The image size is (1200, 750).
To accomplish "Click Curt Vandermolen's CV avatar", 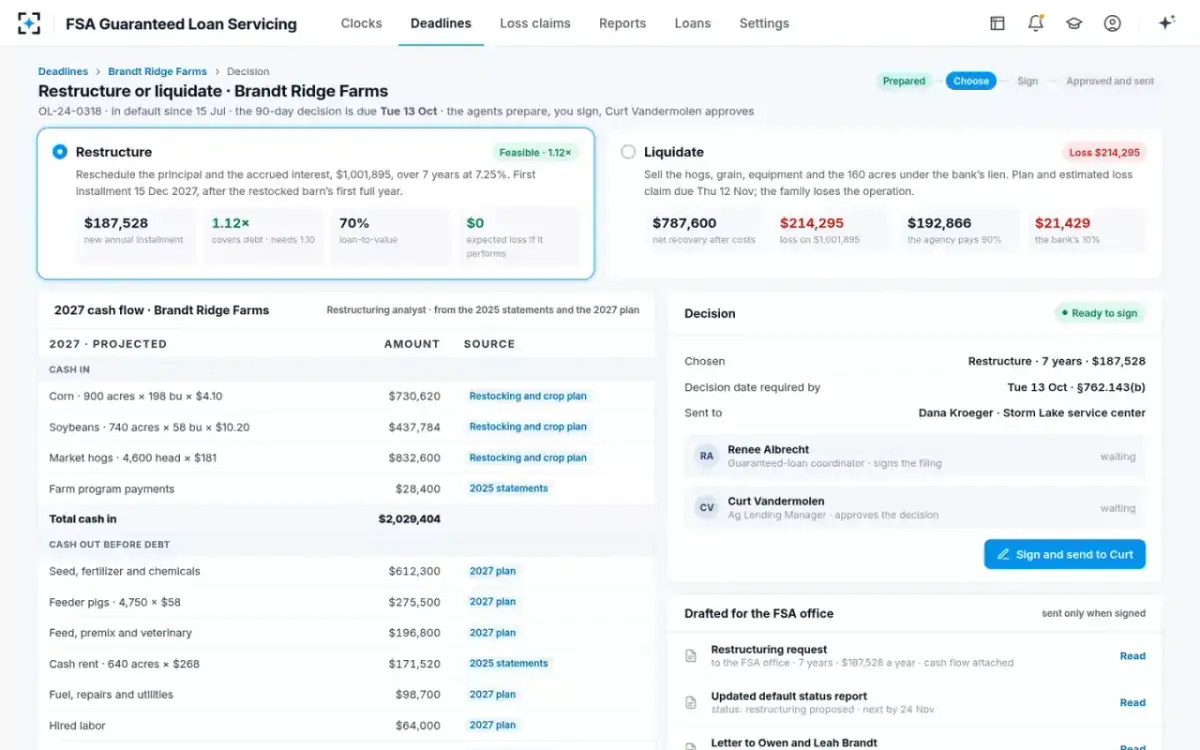I will pos(707,507).
